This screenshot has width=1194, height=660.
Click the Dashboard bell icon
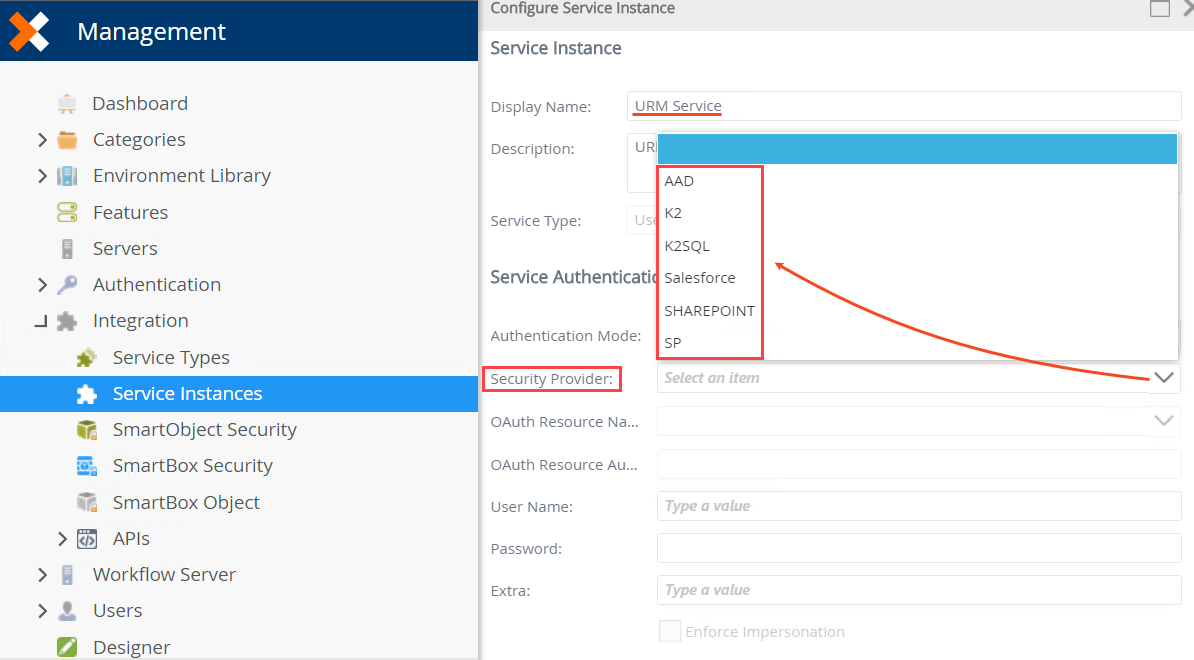[66, 102]
